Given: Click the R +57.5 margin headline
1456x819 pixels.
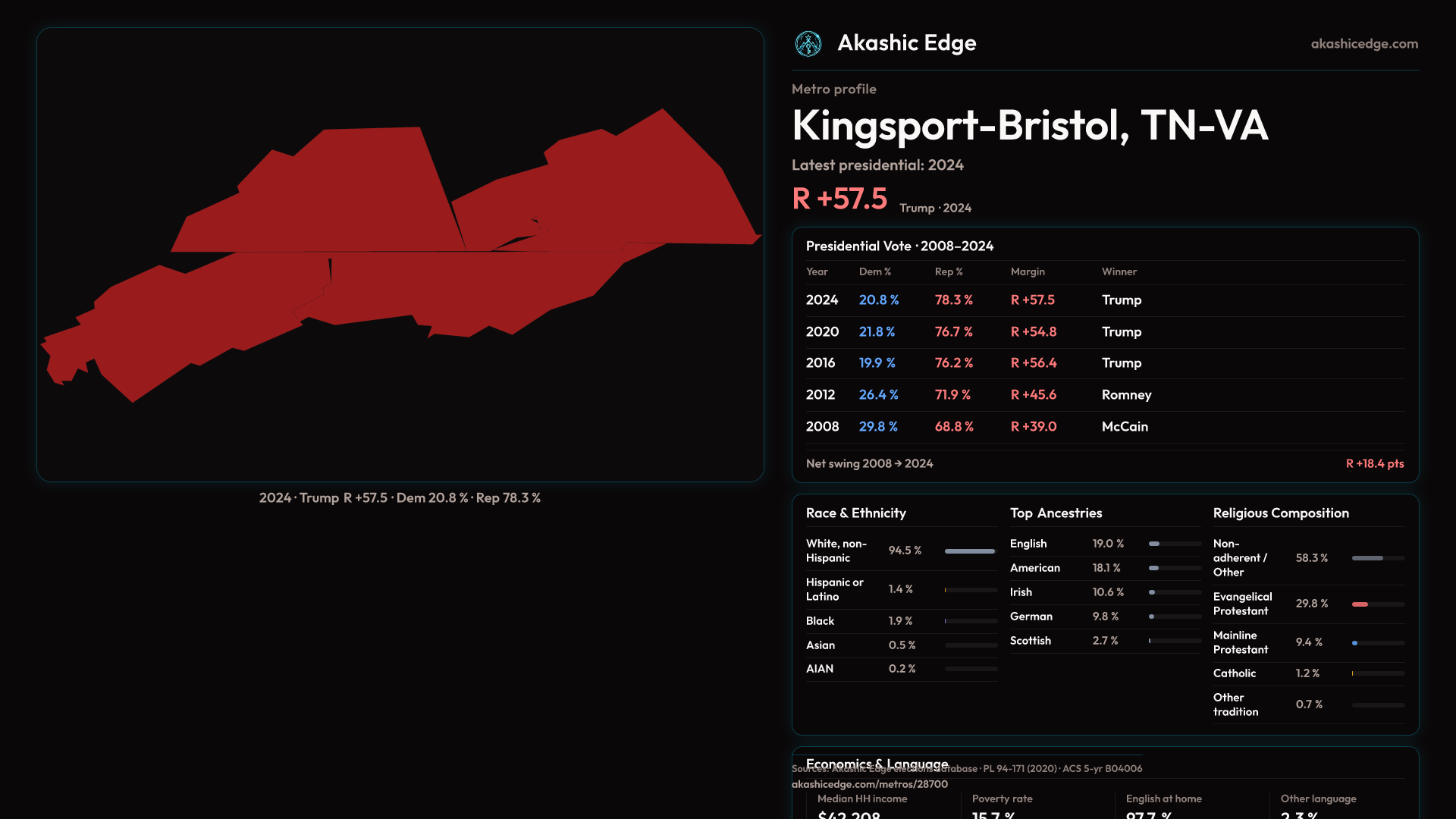Looking at the screenshot, I should pyautogui.click(x=839, y=199).
